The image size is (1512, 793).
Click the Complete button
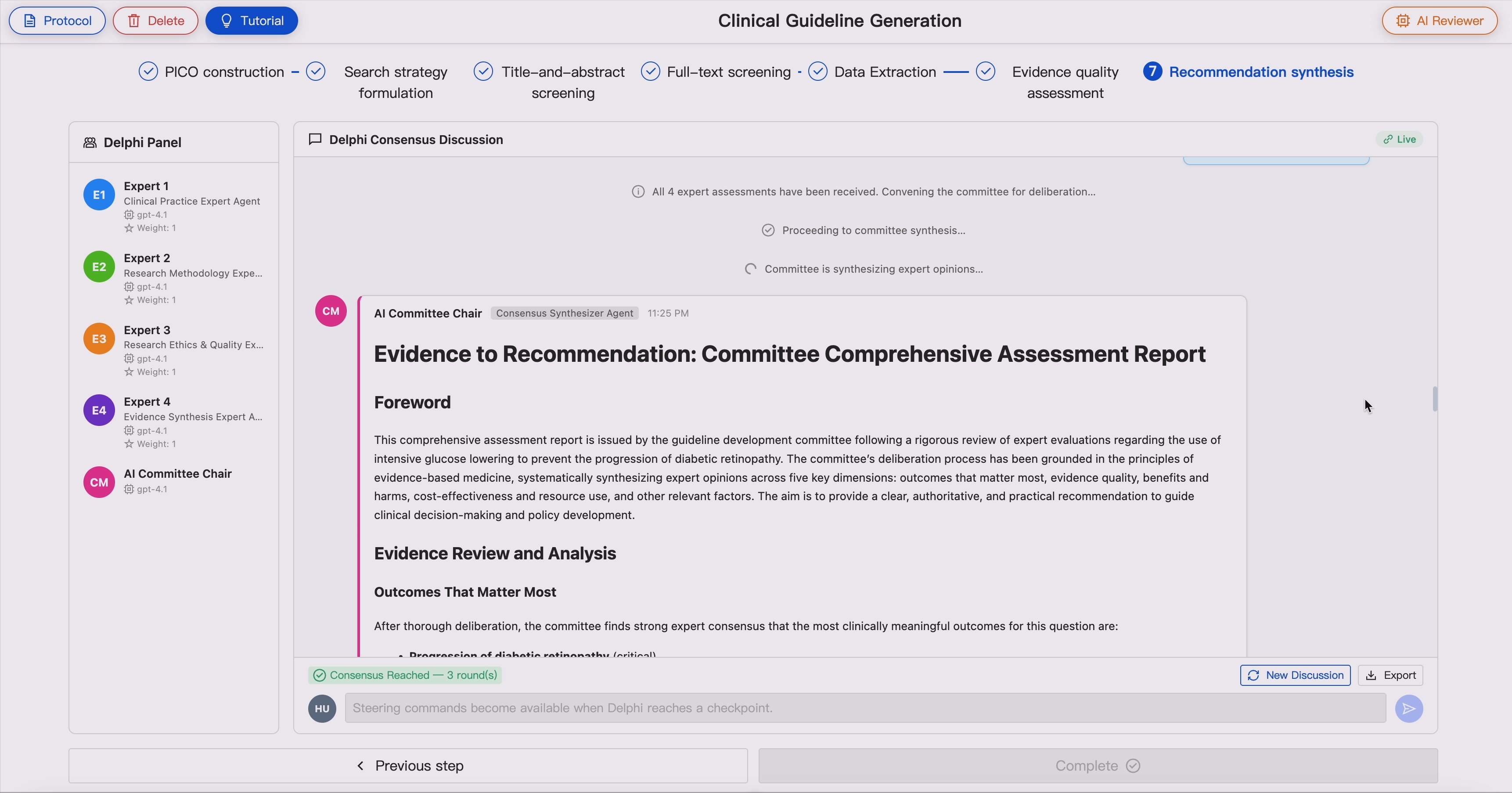point(1098,765)
